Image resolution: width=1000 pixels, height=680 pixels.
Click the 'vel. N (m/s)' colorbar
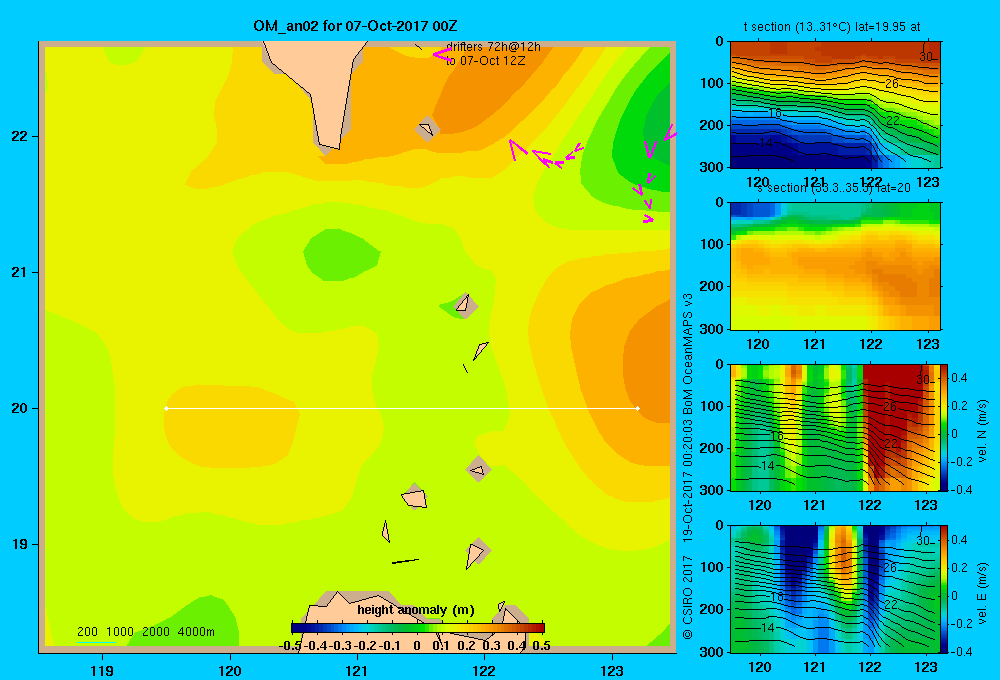[x=944, y=427]
